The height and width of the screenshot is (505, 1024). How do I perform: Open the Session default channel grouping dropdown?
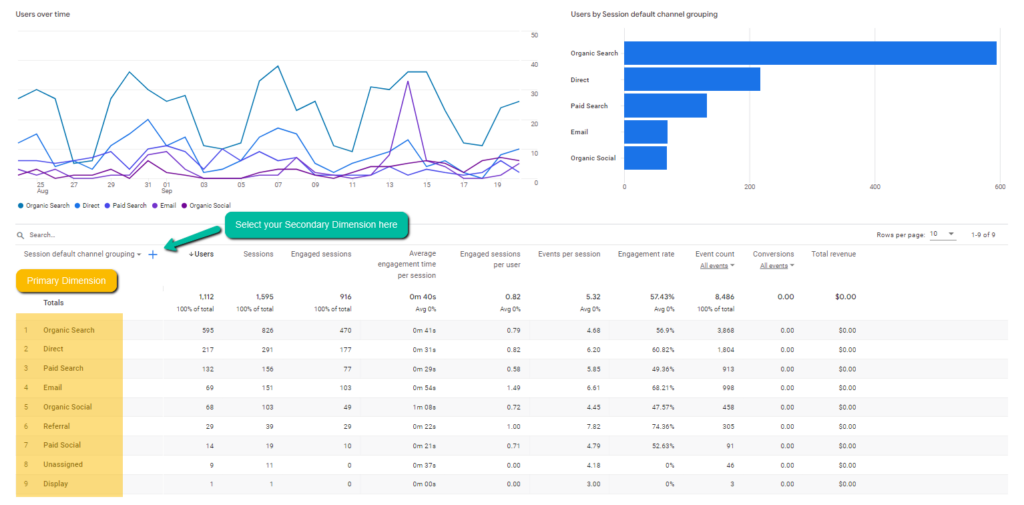pos(82,254)
